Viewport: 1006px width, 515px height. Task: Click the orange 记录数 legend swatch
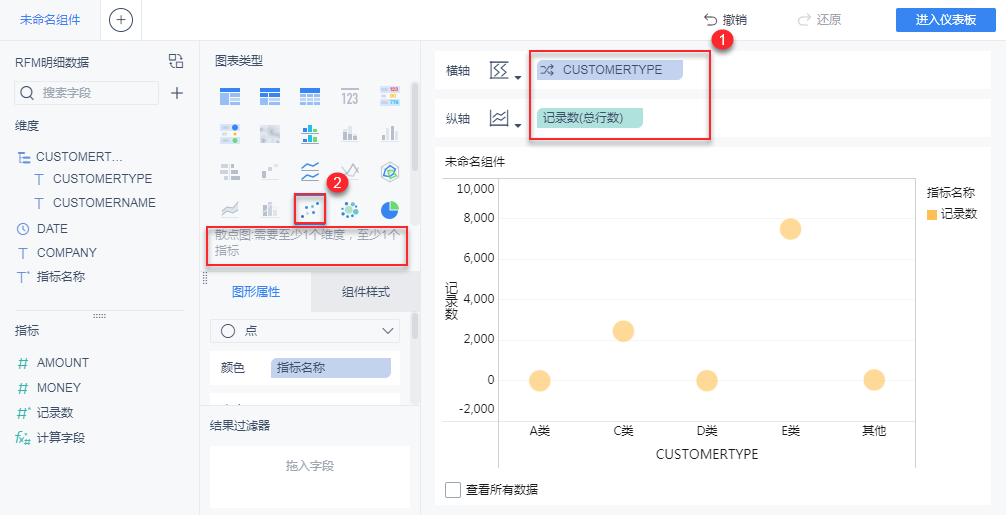point(932,215)
